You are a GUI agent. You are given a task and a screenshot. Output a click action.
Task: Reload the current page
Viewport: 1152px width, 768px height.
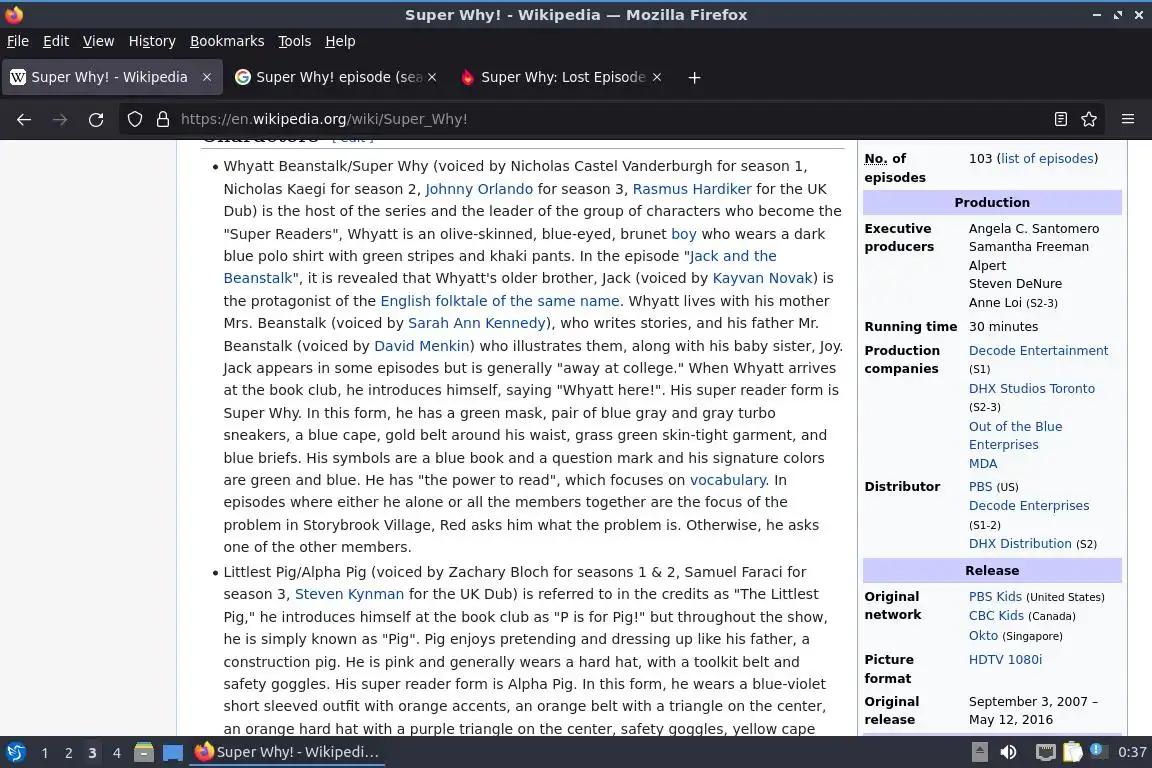pos(96,119)
